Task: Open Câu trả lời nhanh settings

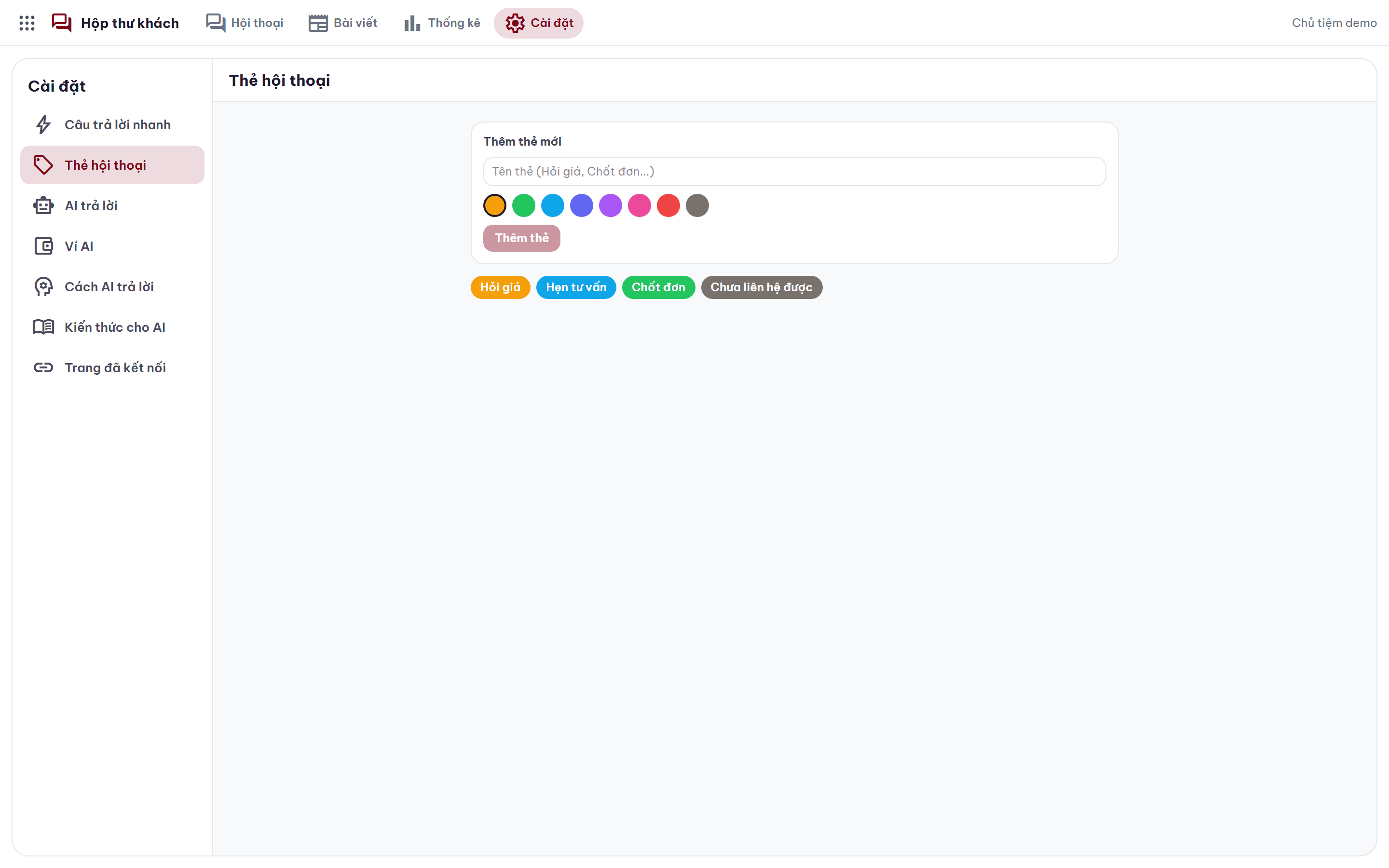Action: [112, 124]
